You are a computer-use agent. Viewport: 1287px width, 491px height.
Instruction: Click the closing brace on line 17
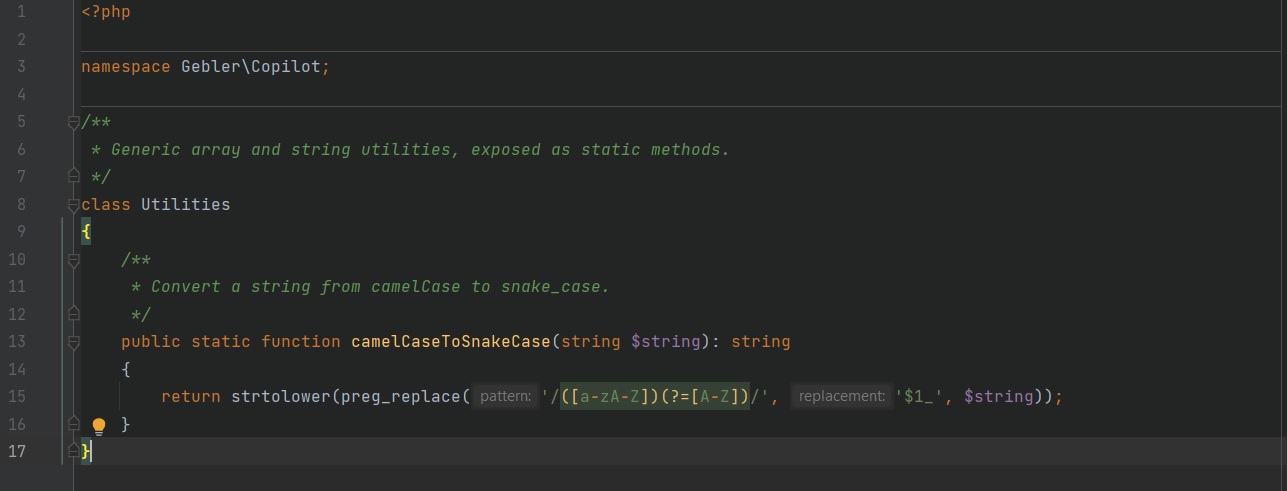86,451
